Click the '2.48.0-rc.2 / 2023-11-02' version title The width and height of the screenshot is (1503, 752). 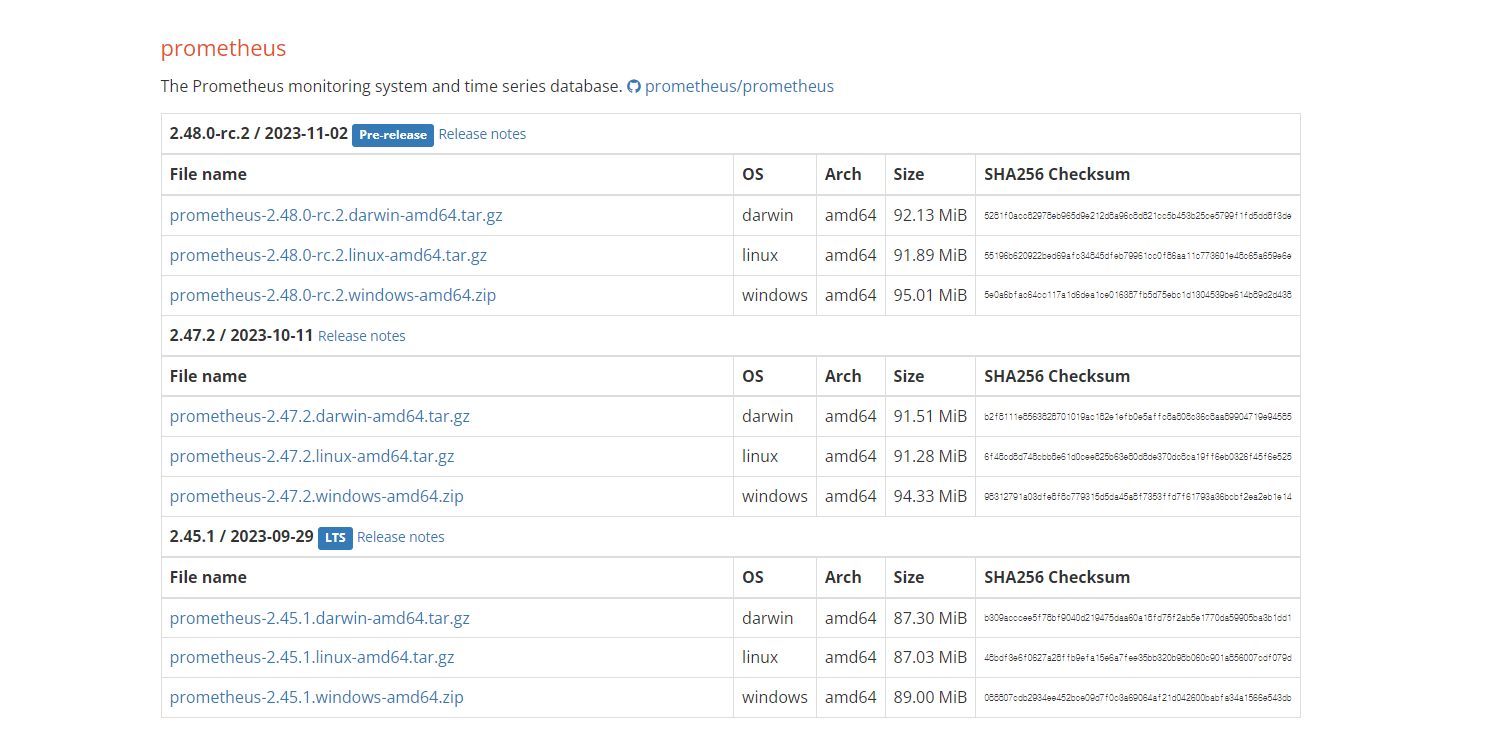[259, 134]
